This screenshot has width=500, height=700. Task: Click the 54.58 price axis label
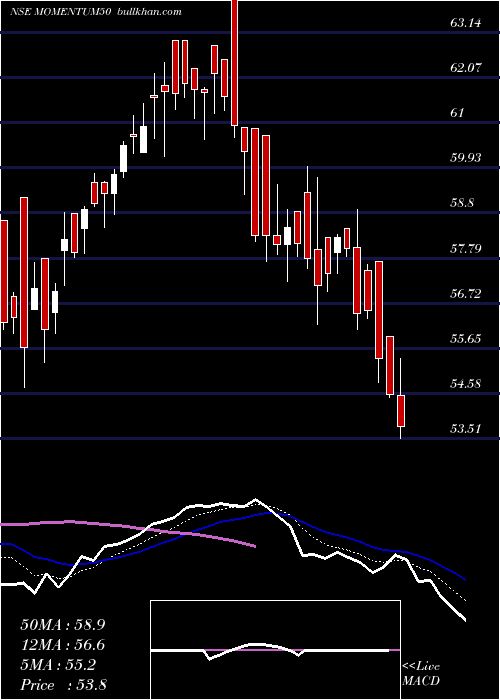point(466,383)
